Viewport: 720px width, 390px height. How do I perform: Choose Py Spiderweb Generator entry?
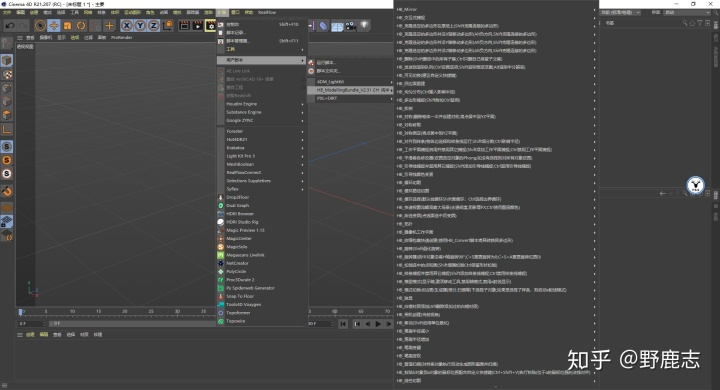(x=250, y=288)
